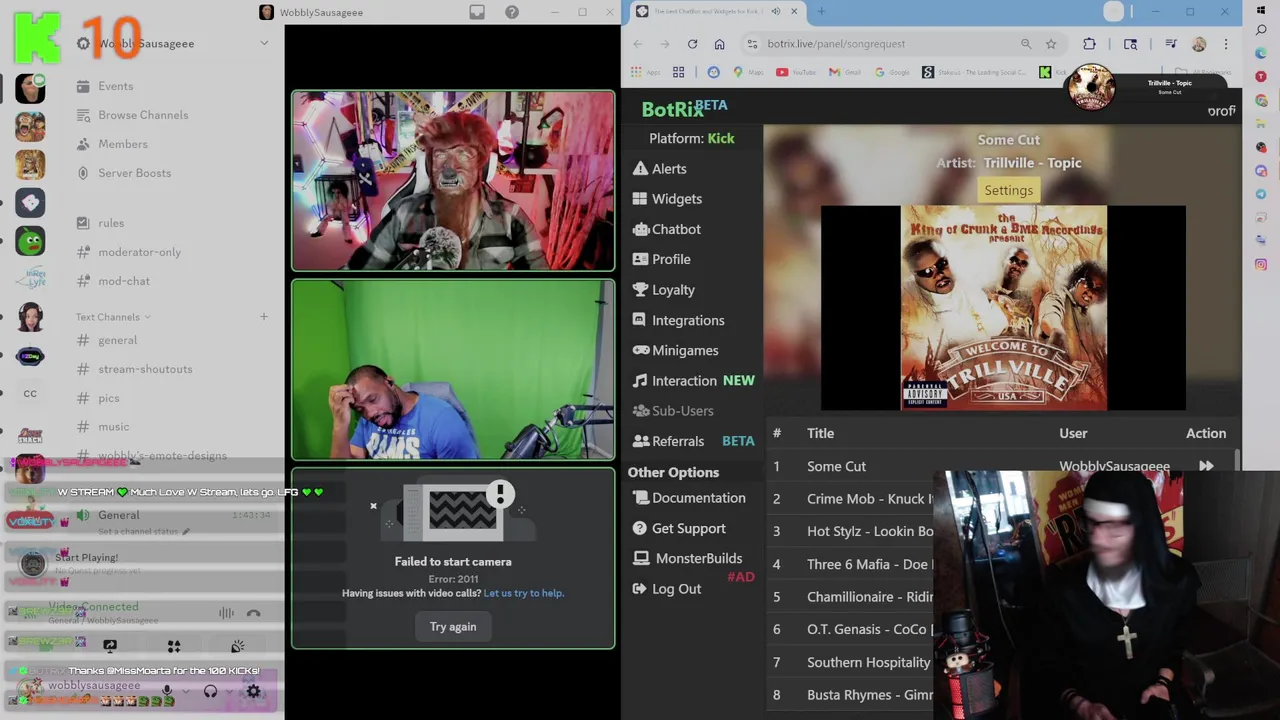1280x720 pixels.
Task: Click the BotRix BETA logo
Action: tap(684, 108)
